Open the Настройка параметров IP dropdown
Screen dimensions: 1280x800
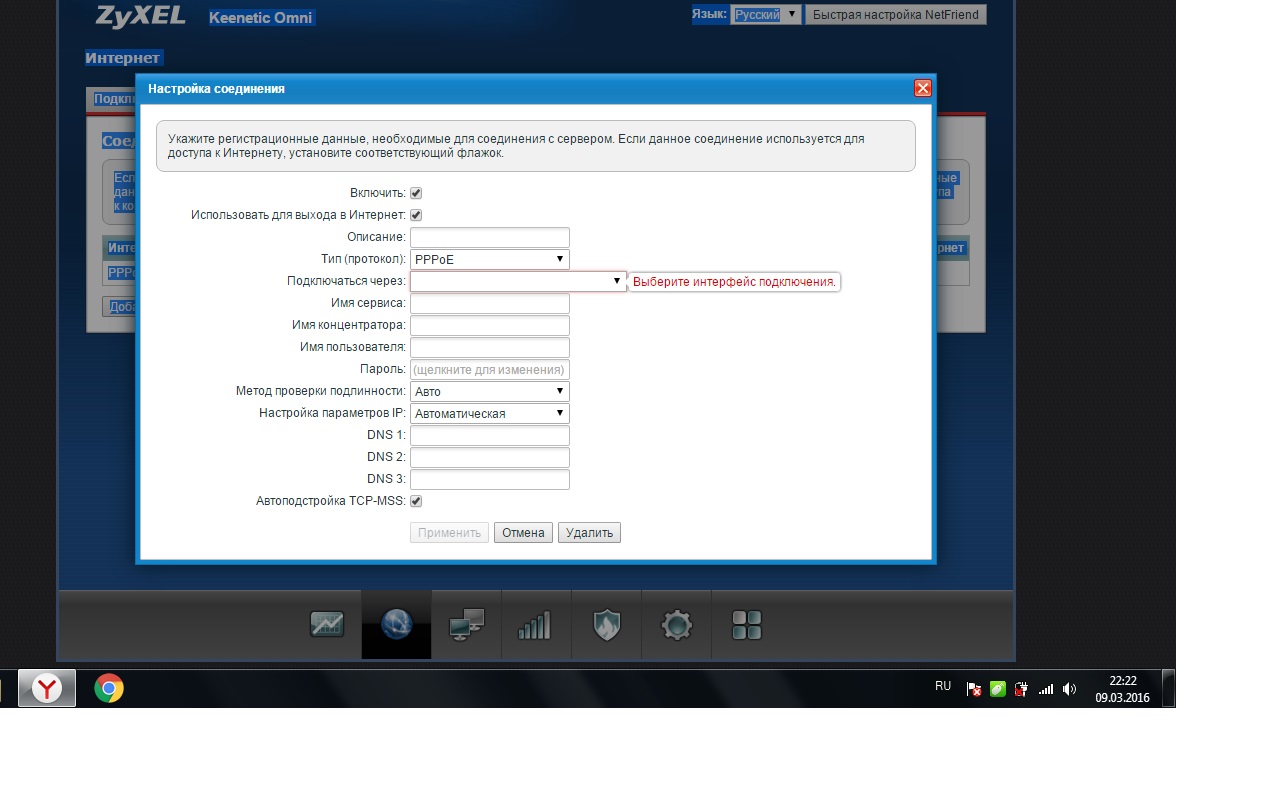click(490, 414)
